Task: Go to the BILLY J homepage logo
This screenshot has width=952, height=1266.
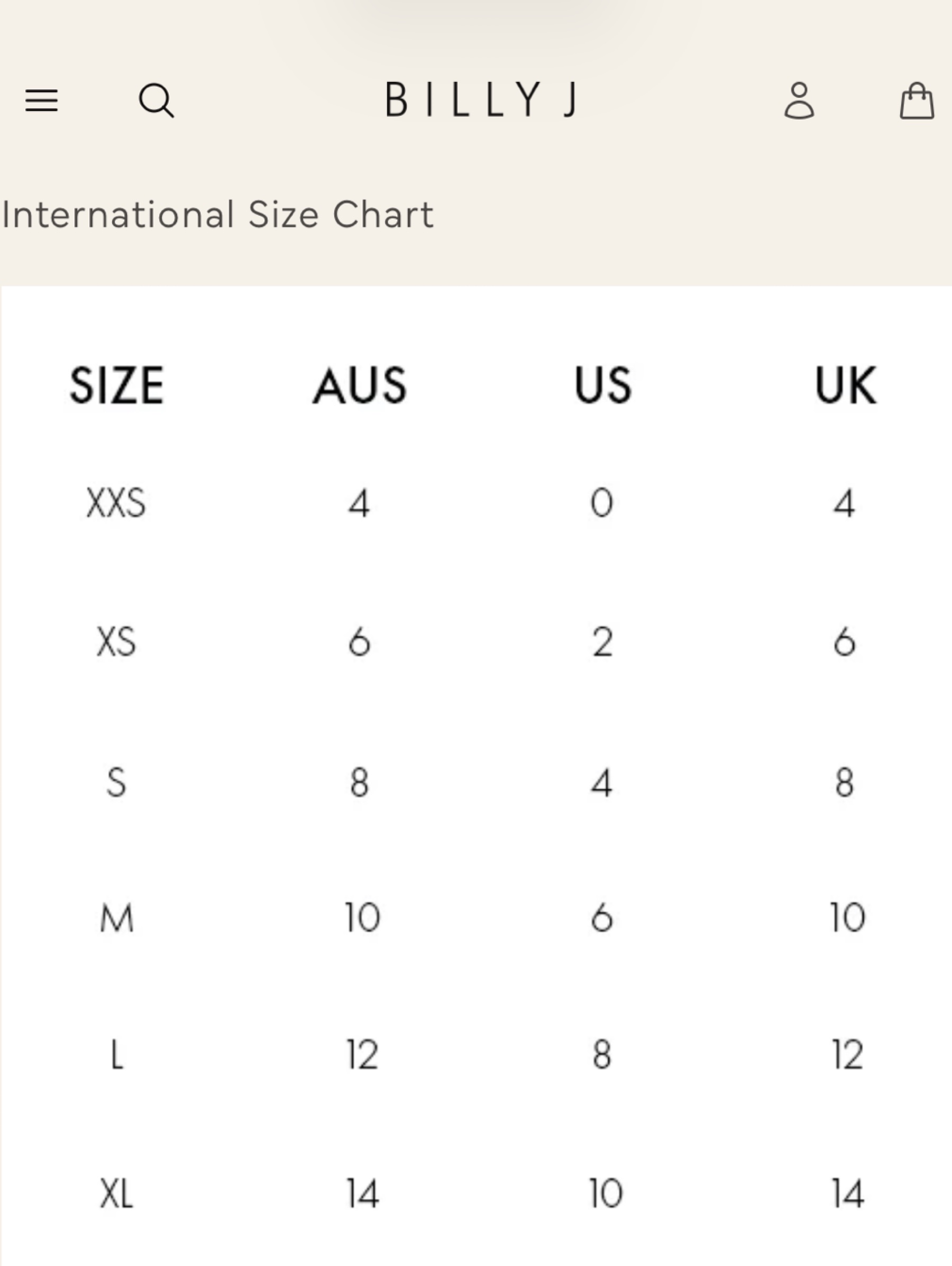Action: [482, 99]
